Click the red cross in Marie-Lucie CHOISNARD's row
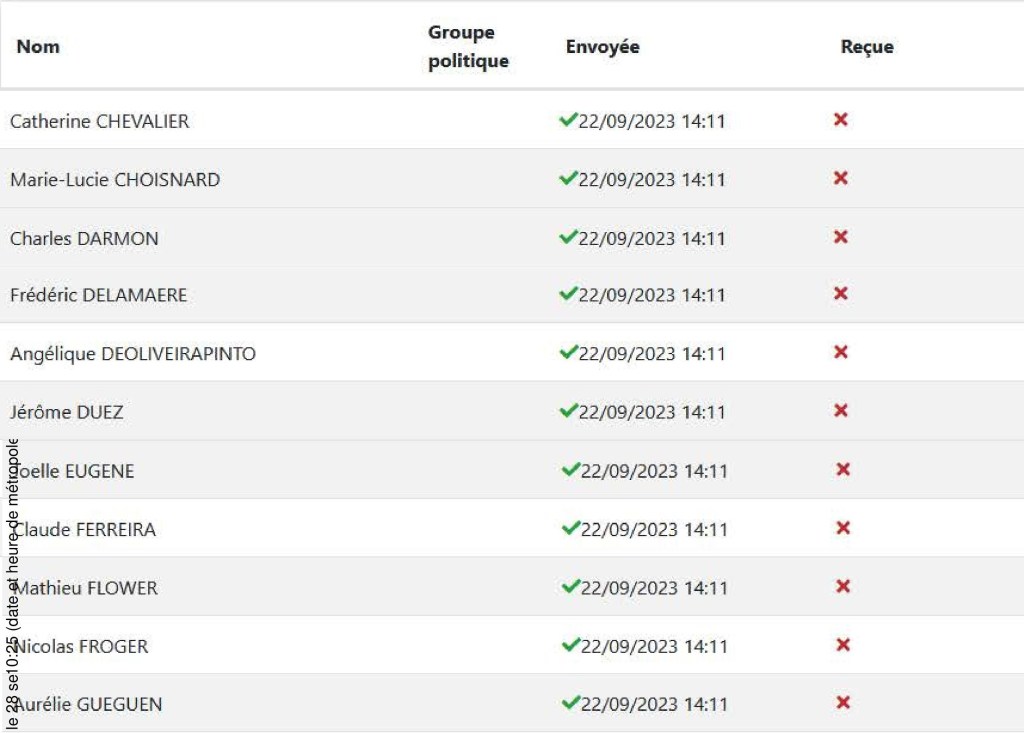 tap(840, 178)
